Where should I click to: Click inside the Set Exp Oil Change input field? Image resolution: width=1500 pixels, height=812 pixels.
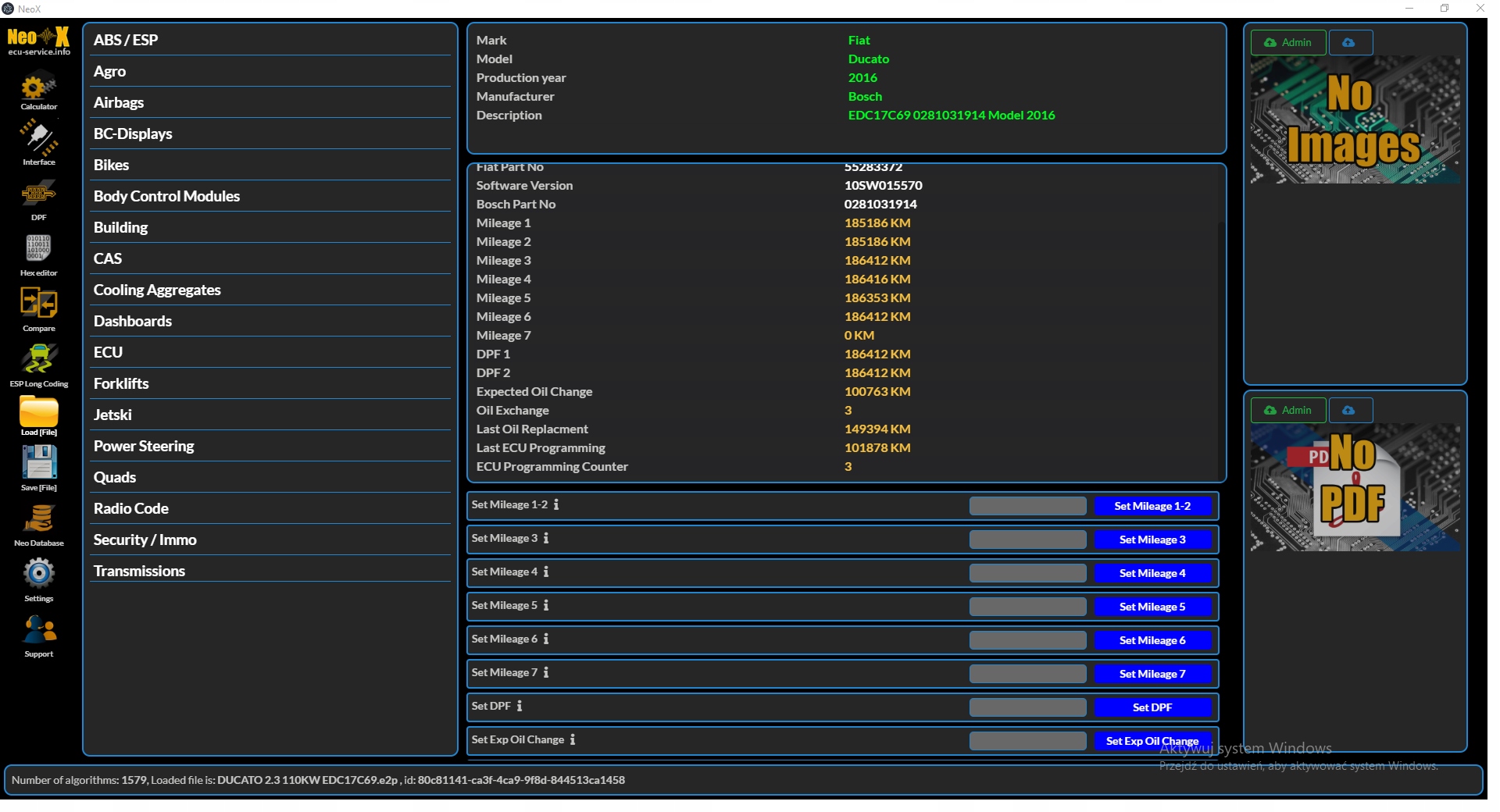coord(1027,740)
